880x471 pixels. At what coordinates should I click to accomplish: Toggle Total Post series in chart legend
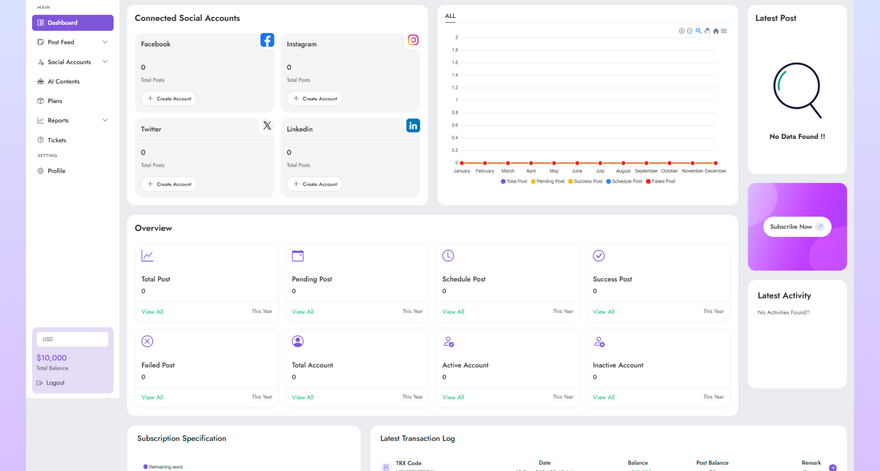(514, 182)
